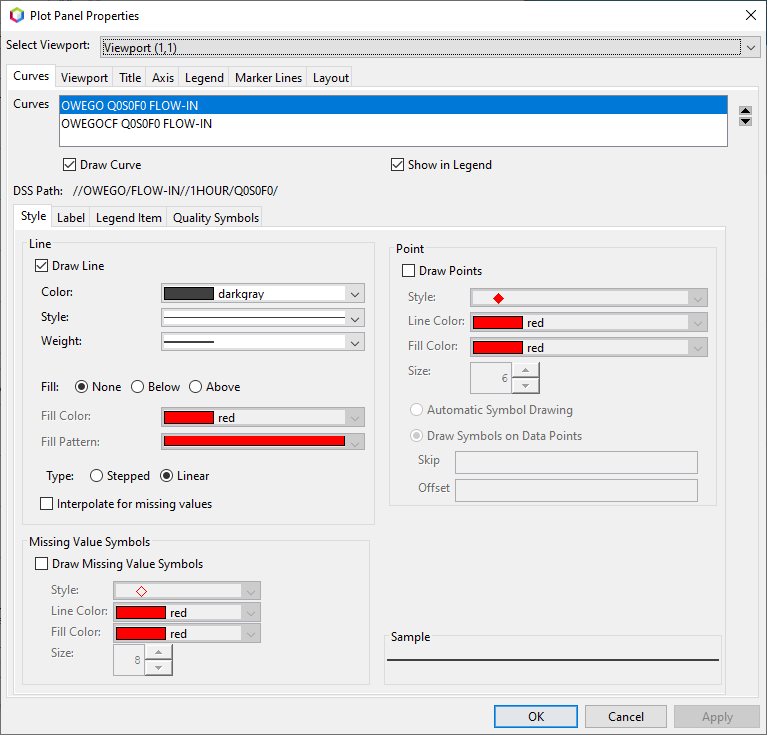Select Draw Symbols on Data Points
Screen dimensions: 767x735
(x=416, y=436)
